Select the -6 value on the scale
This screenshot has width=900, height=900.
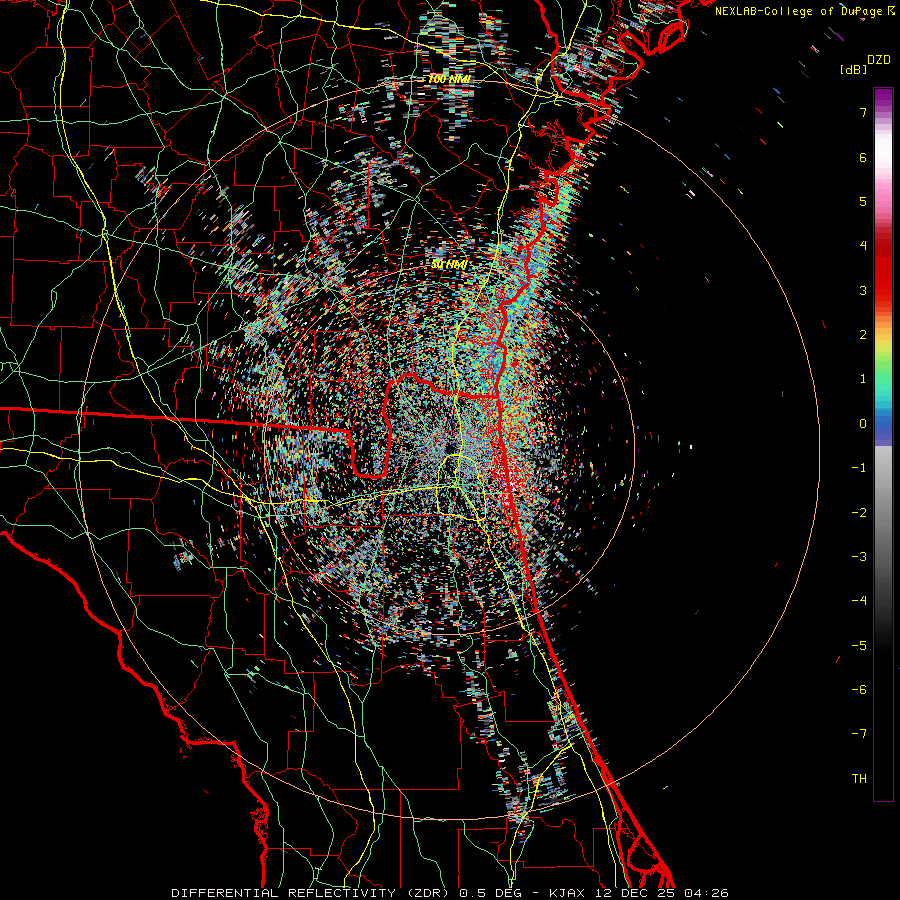click(859, 690)
